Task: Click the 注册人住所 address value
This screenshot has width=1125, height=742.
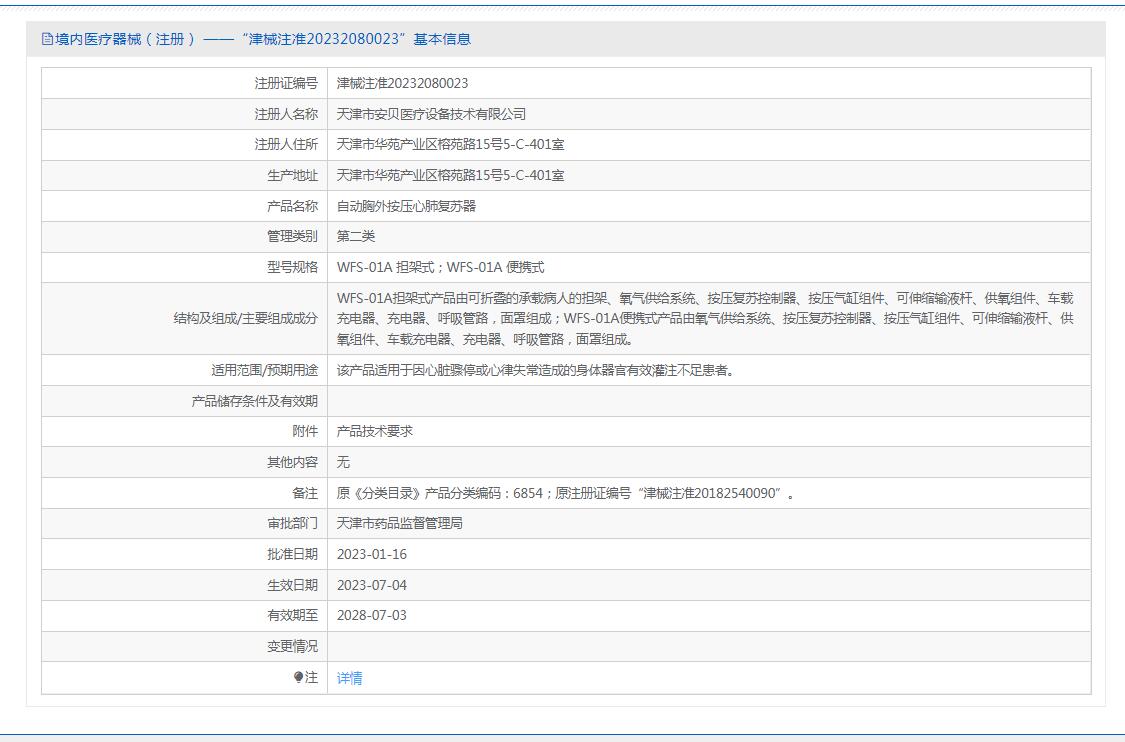Action: 451,144
